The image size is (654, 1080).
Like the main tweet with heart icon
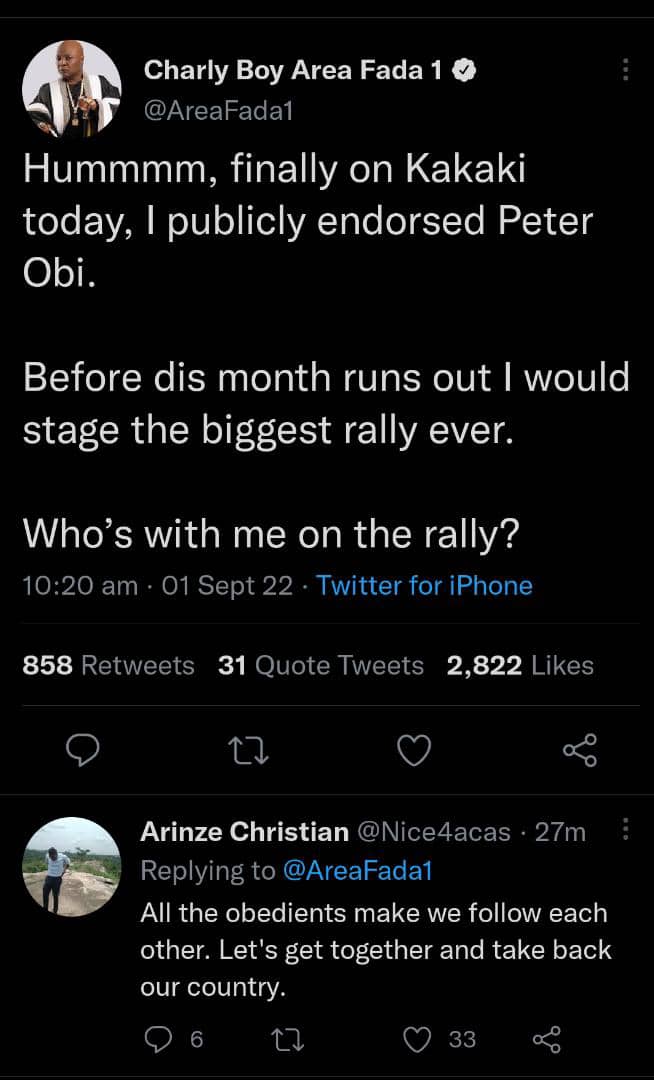tap(414, 750)
